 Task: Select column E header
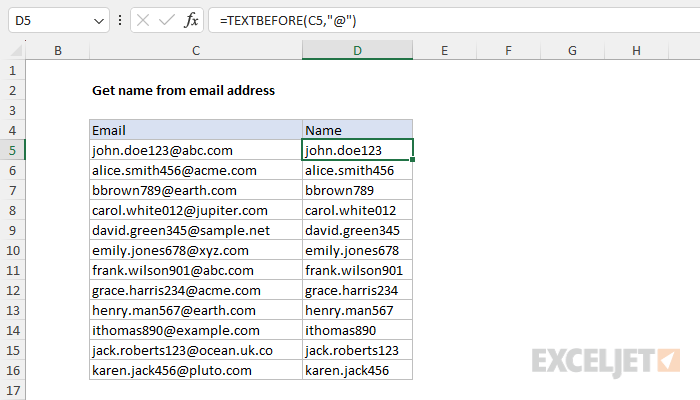(x=444, y=50)
